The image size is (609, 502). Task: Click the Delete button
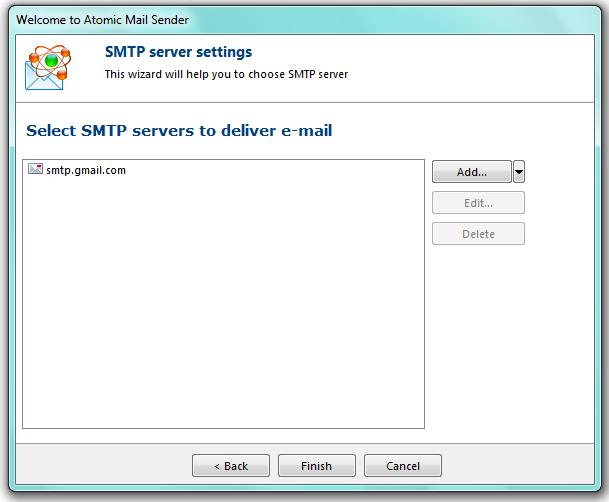tap(478, 234)
